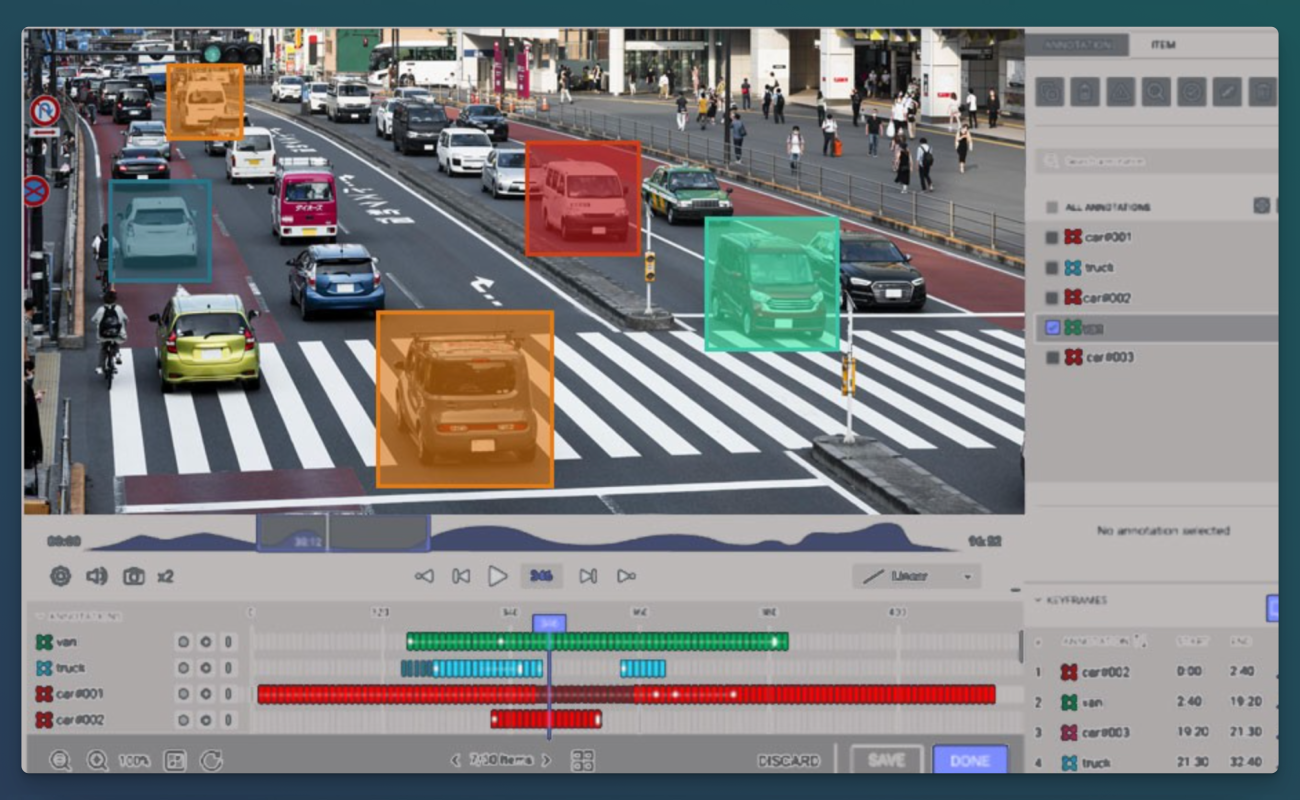Step forward one frame
The height and width of the screenshot is (800, 1300).
coord(588,576)
